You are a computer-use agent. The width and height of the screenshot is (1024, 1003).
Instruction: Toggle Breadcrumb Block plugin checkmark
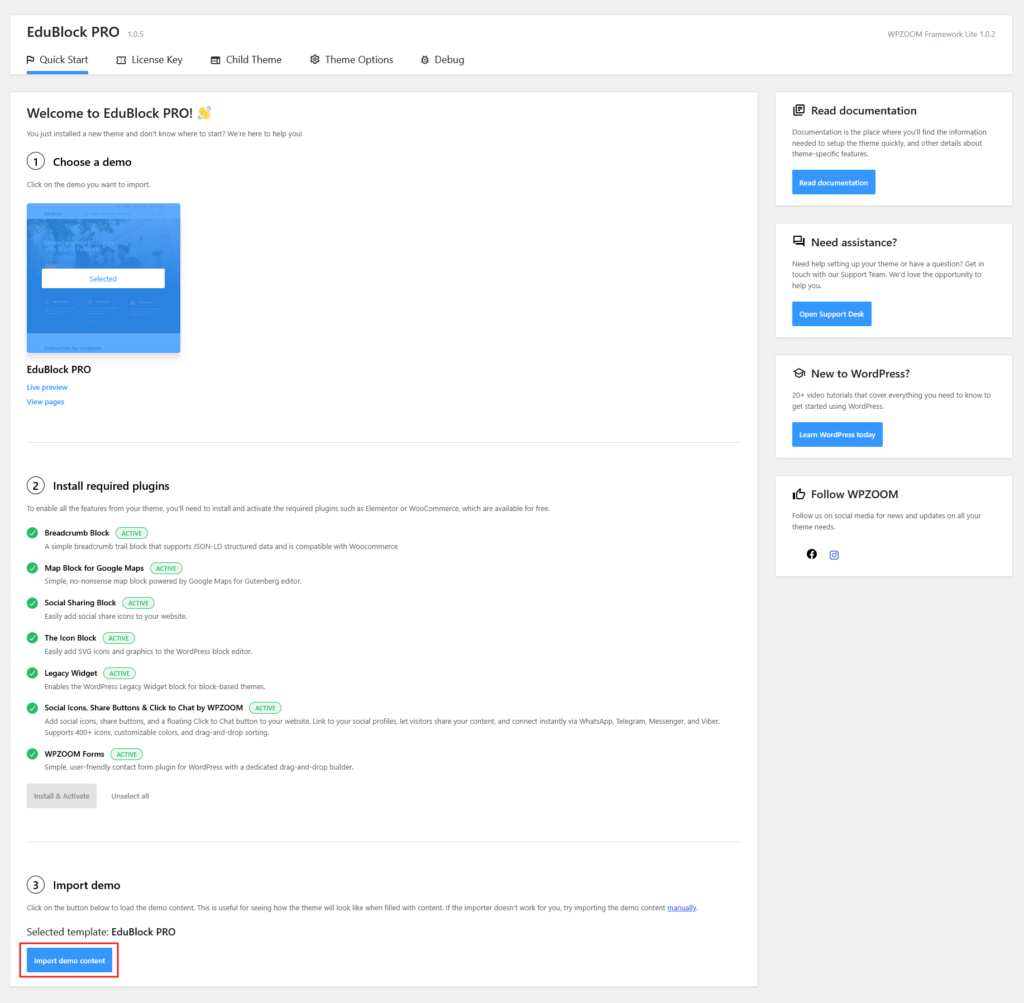point(32,533)
